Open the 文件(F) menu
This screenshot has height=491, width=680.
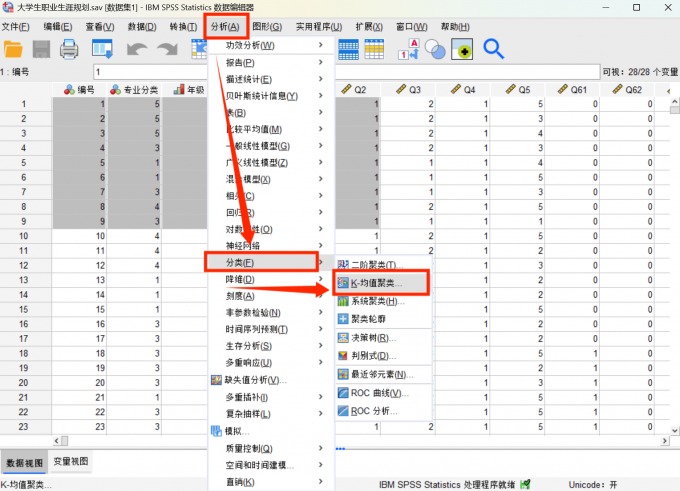coord(16,27)
